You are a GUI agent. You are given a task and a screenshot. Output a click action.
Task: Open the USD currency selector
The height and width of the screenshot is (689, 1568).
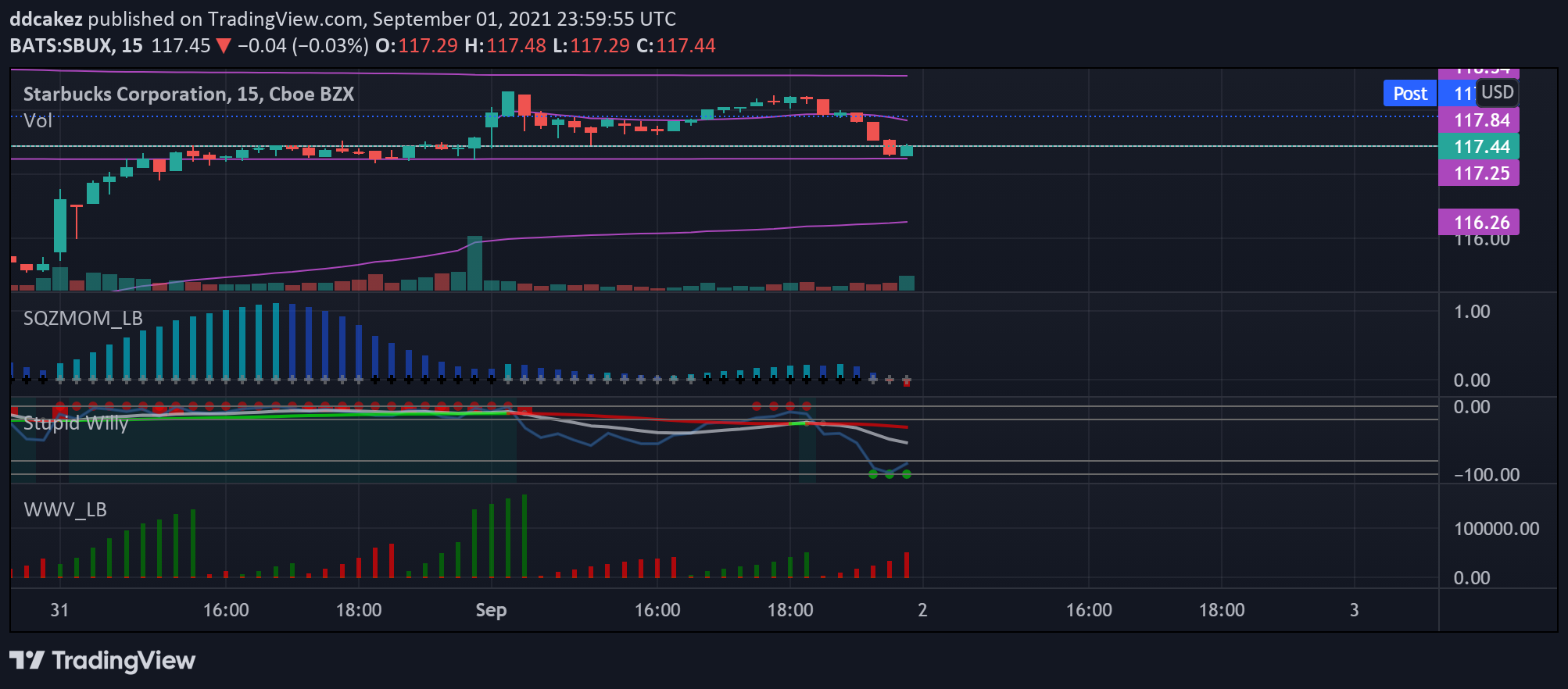pyautogui.click(x=1497, y=92)
